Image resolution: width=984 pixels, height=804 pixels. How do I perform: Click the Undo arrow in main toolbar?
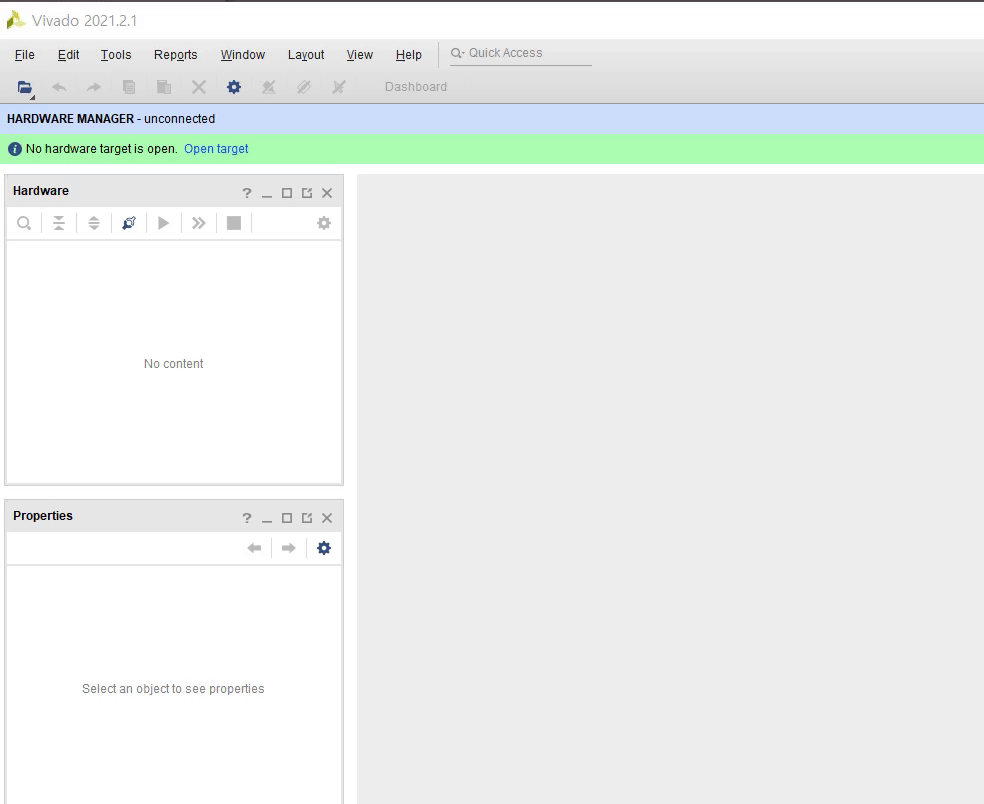59,87
